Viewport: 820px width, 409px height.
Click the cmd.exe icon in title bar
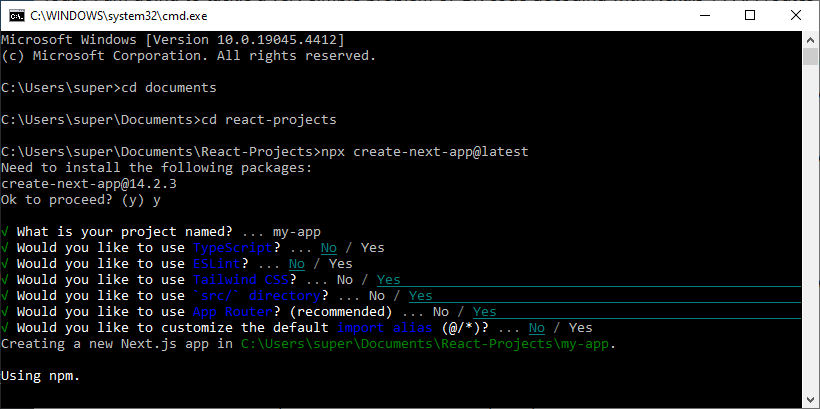pyautogui.click(x=17, y=16)
